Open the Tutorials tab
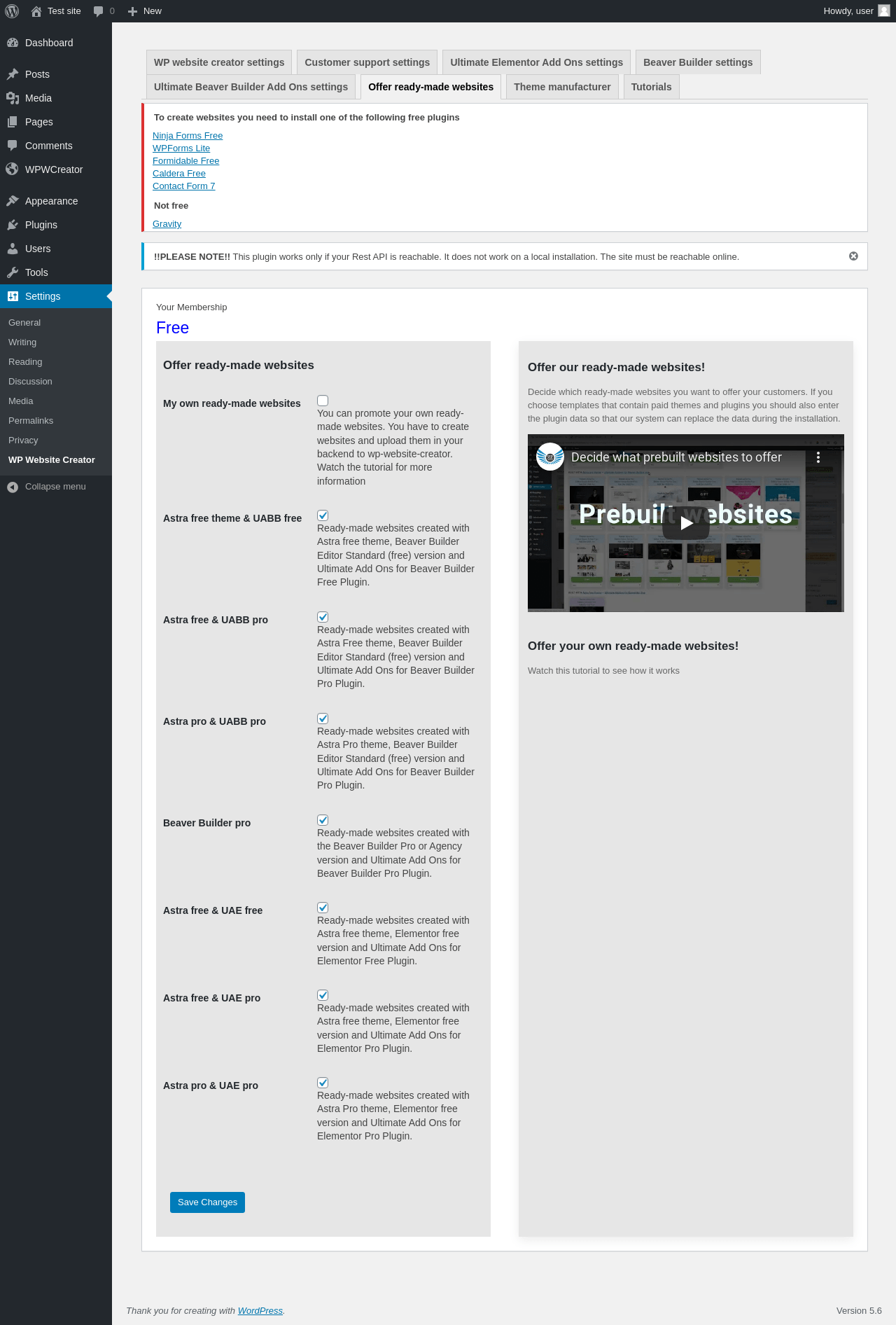Viewport: 896px width, 1325px height. click(x=651, y=87)
